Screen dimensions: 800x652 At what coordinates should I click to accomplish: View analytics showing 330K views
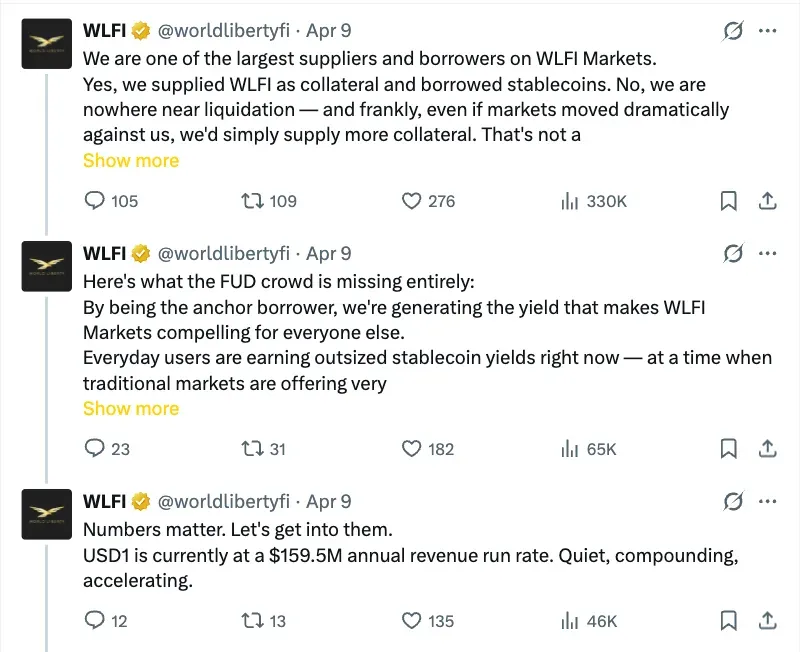571,201
